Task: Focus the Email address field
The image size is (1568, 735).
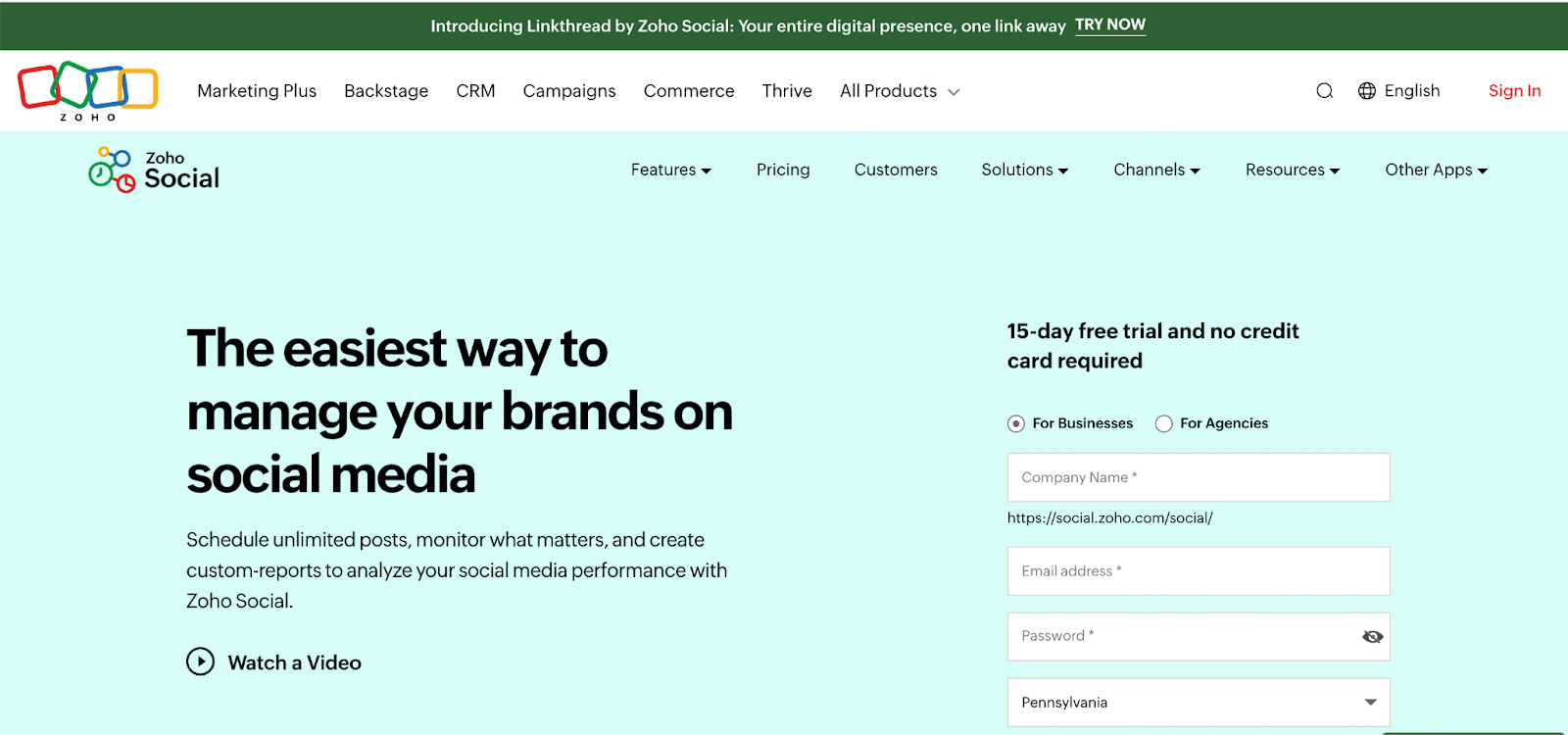Action: click(x=1199, y=571)
